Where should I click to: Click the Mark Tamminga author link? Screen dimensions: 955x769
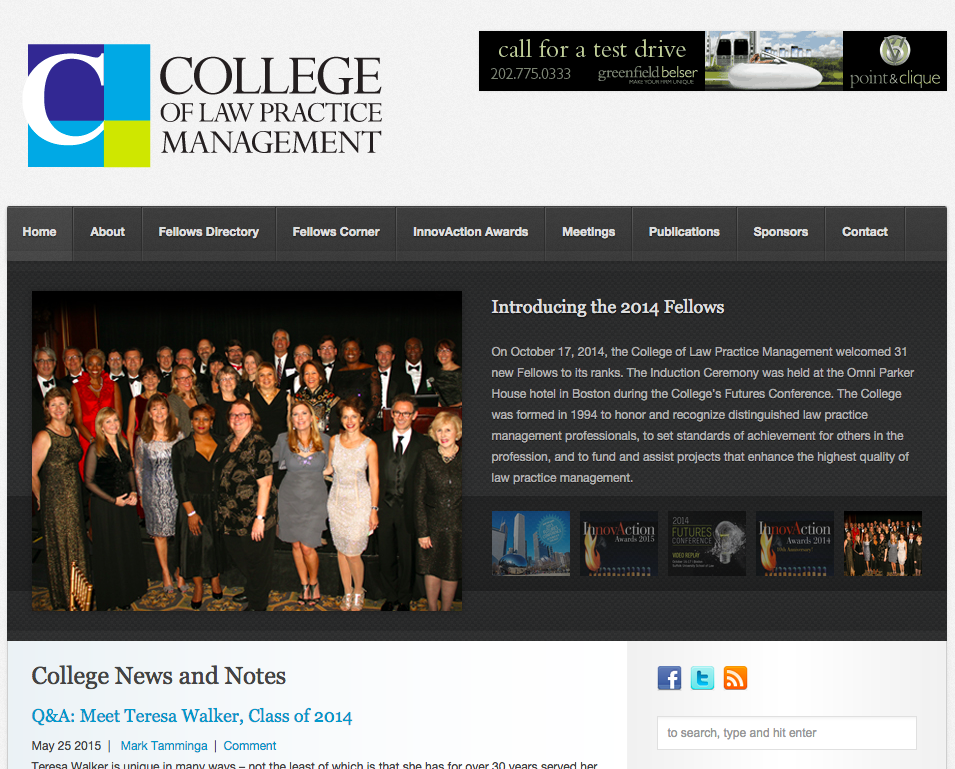164,746
